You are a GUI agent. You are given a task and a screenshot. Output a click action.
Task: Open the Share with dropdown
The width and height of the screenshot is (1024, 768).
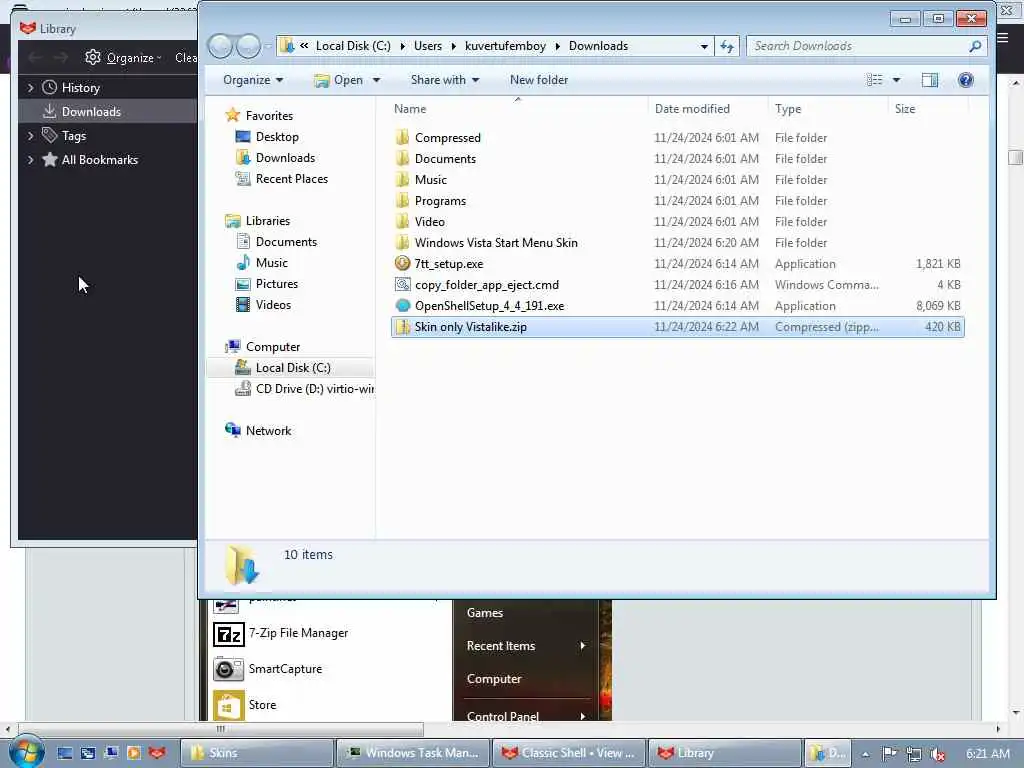pyautogui.click(x=445, y=80)
